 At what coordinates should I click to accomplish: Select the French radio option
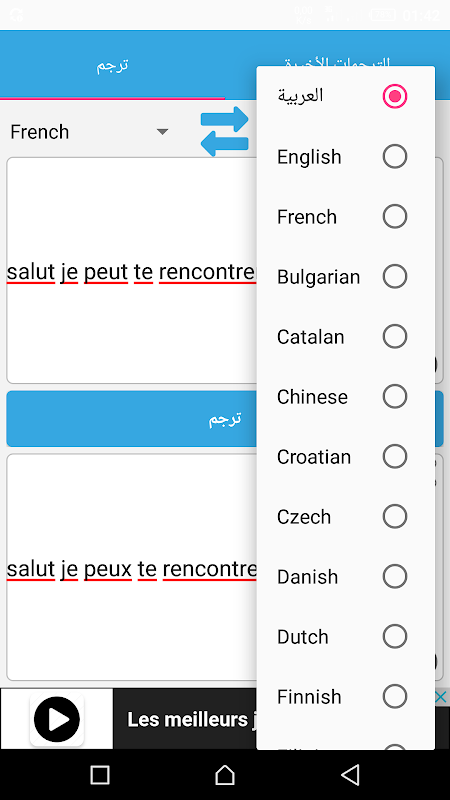tap(345, 216)
